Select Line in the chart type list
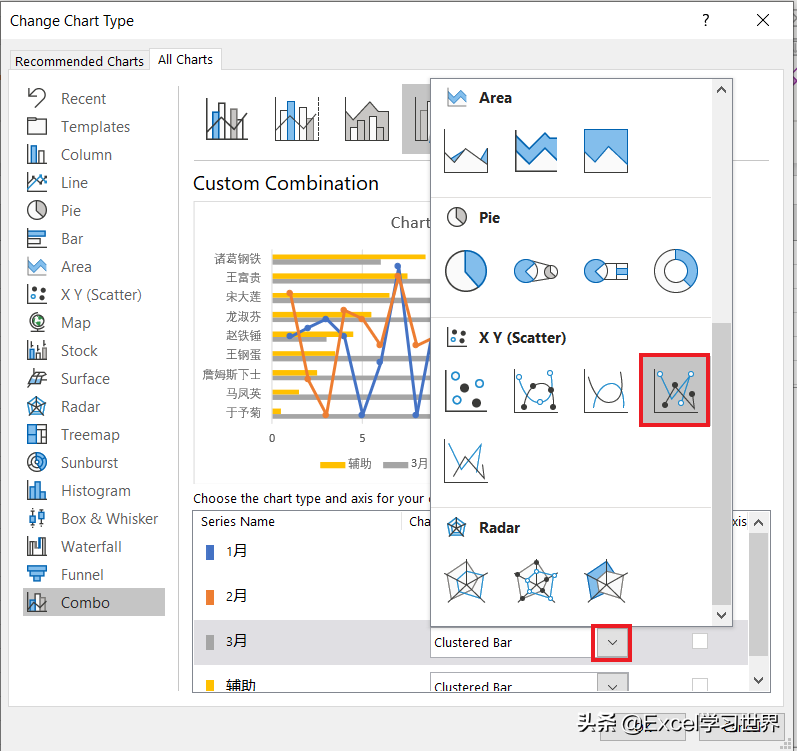This screenshot has height=751, width=797. coord(94,182)
